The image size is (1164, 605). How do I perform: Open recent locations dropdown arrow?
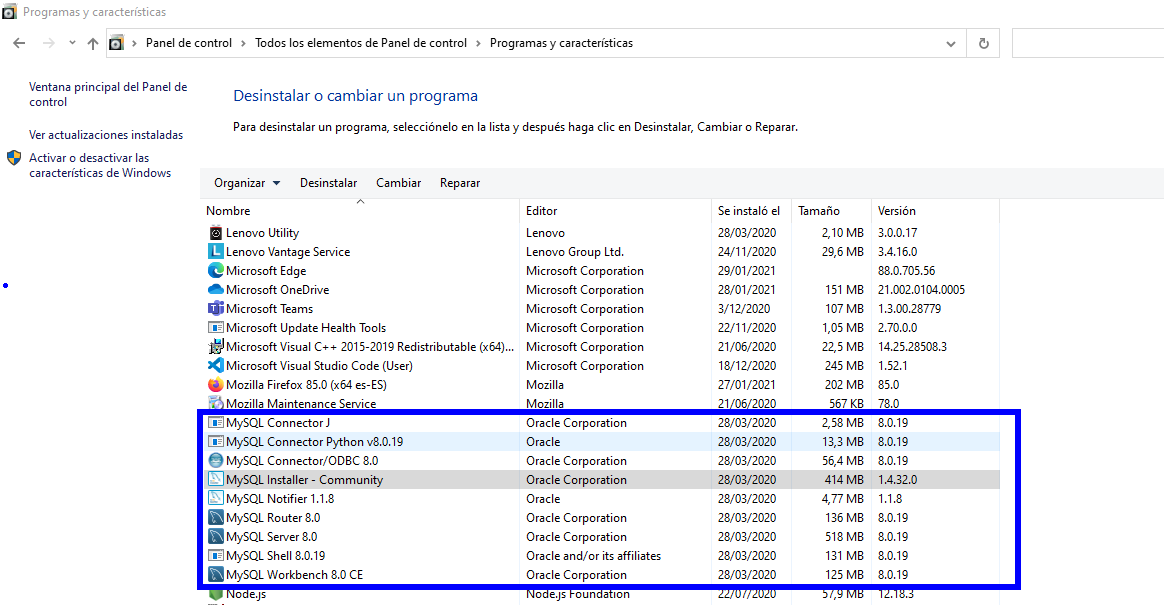pyautogui.click(x=72, y=43)
